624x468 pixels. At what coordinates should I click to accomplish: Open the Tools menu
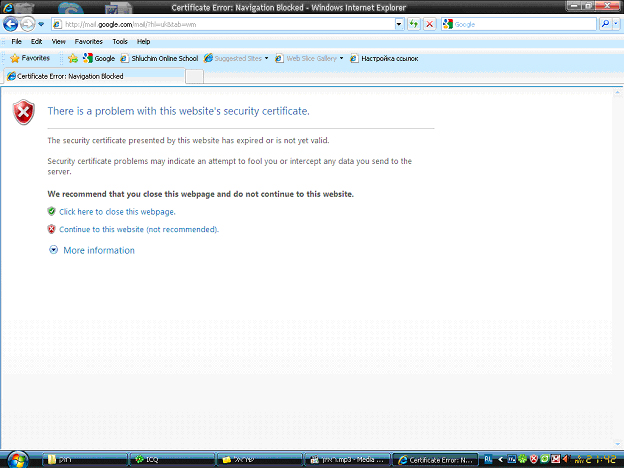[120, 41]
